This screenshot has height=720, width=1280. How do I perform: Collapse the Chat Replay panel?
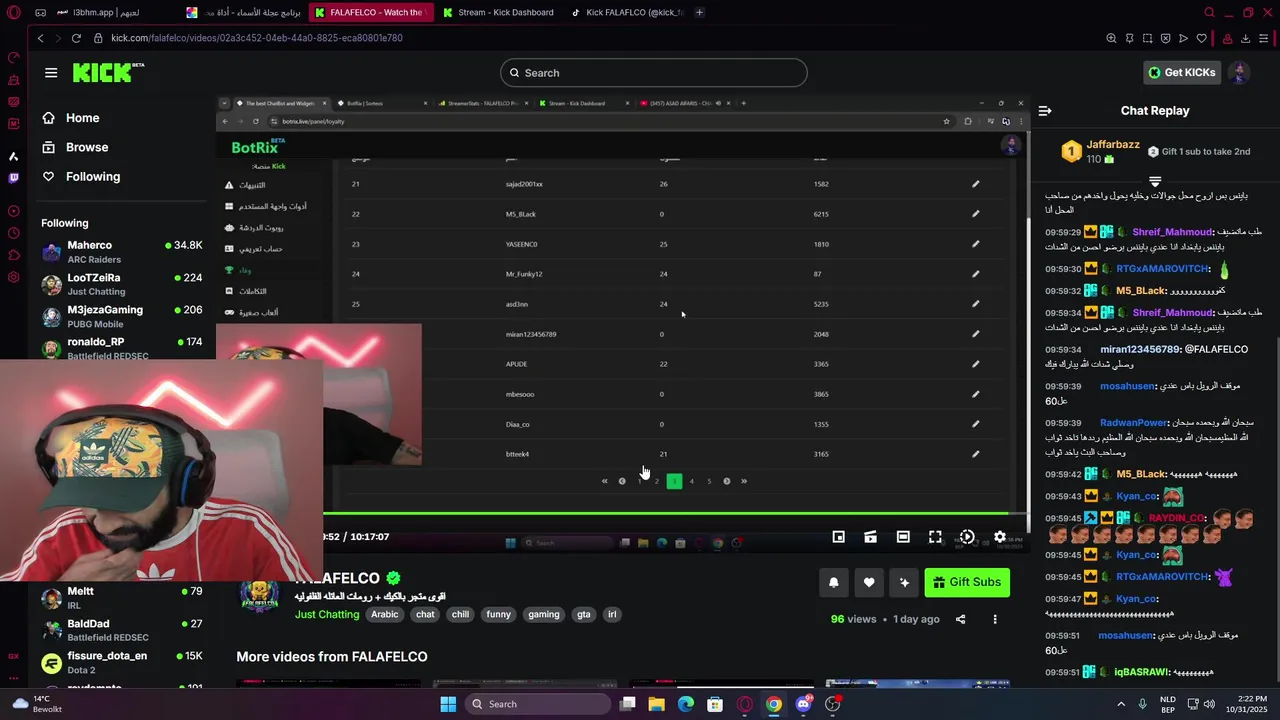coord(1045,111)
